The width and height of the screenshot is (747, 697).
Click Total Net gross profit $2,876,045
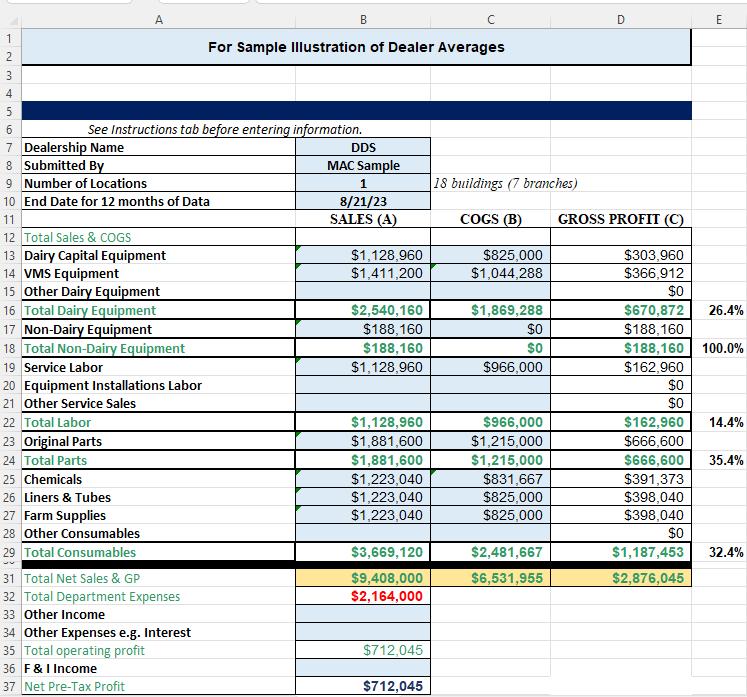click(x=621, y=578)
